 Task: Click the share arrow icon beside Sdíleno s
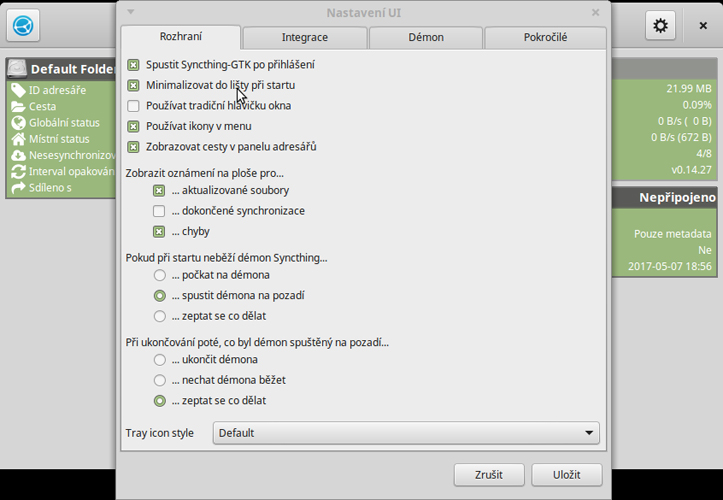[x=18, y=188]
